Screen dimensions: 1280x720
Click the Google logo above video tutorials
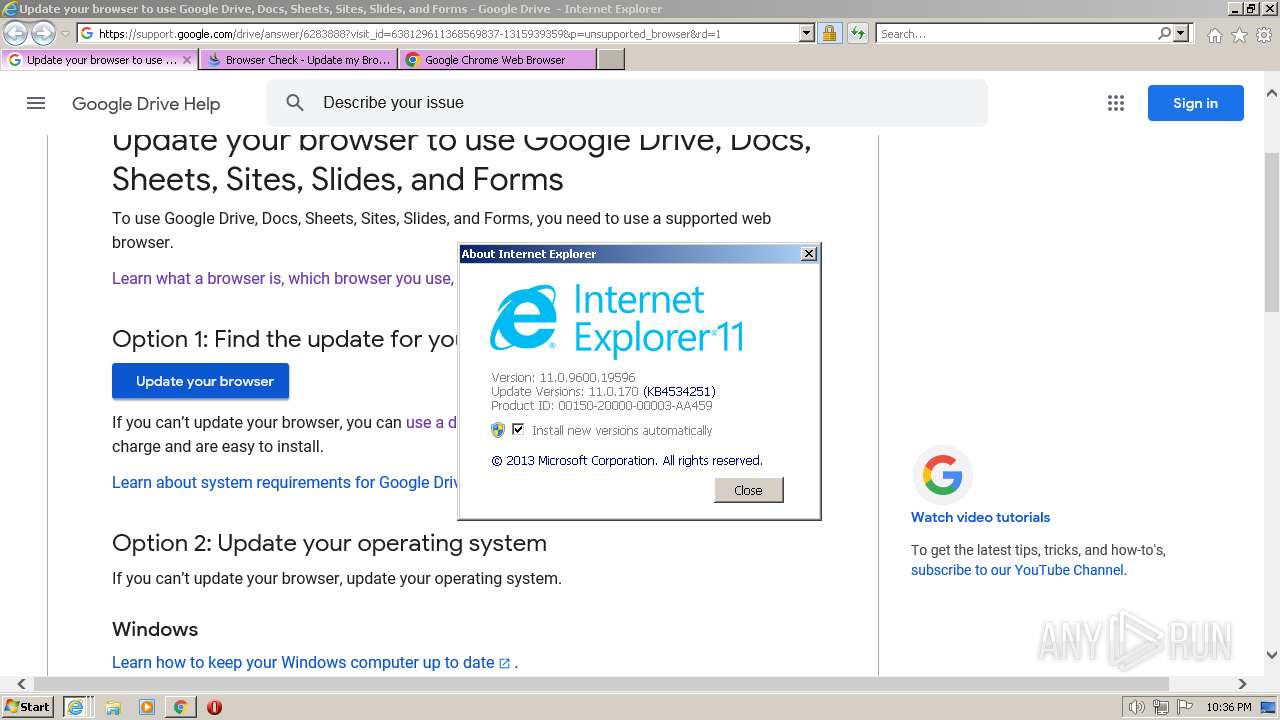click(942, 475)
